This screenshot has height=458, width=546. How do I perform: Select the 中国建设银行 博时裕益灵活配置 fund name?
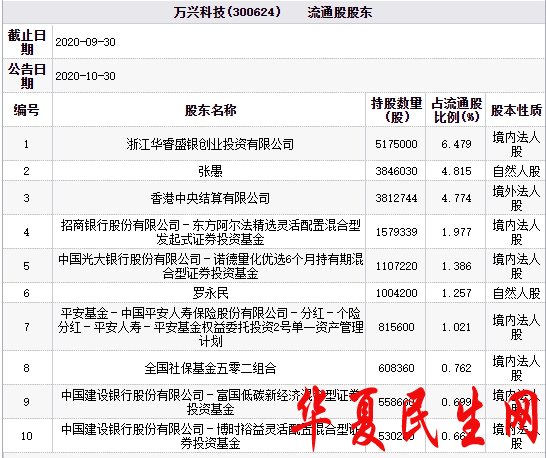(210, 436)
